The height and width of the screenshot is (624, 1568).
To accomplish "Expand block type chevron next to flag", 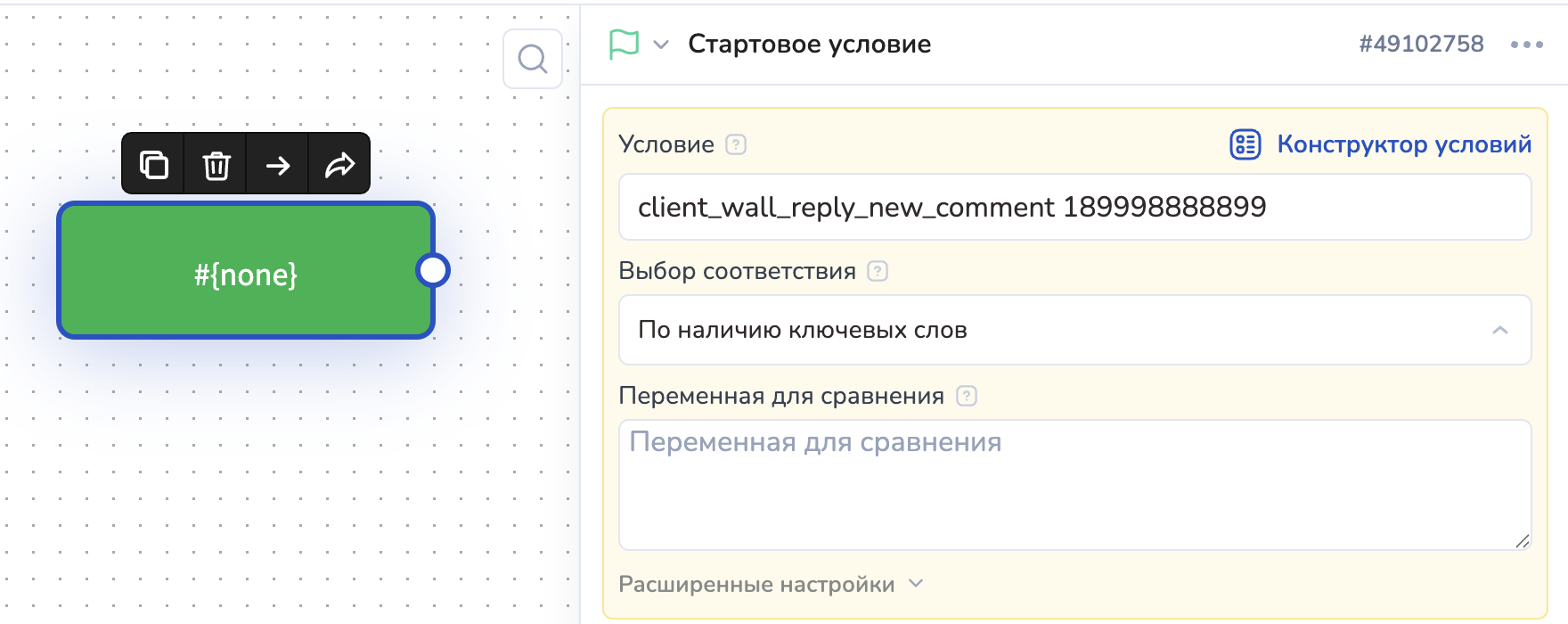I will point(661,45).
